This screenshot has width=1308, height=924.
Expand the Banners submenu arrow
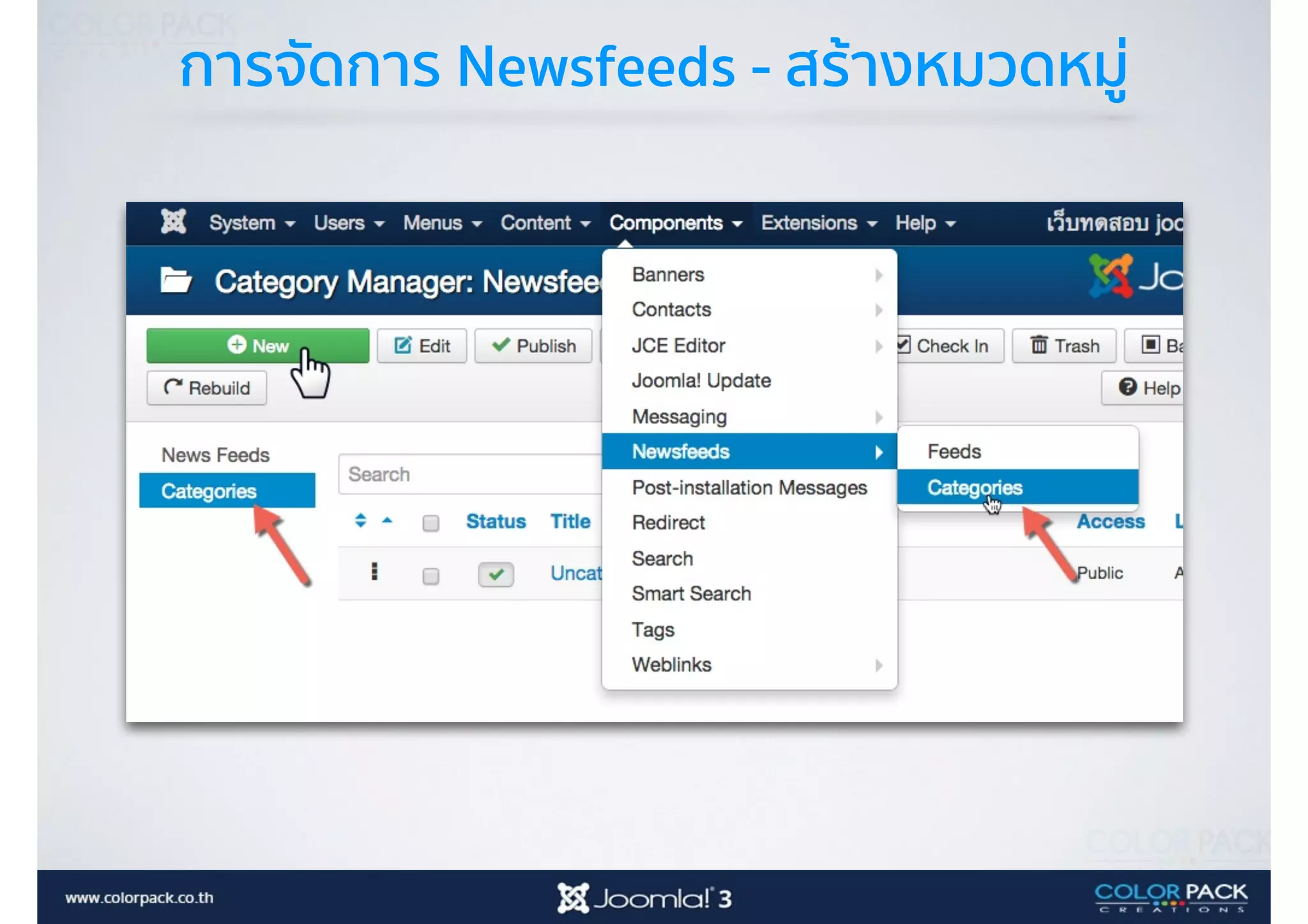tap(879, 275)
